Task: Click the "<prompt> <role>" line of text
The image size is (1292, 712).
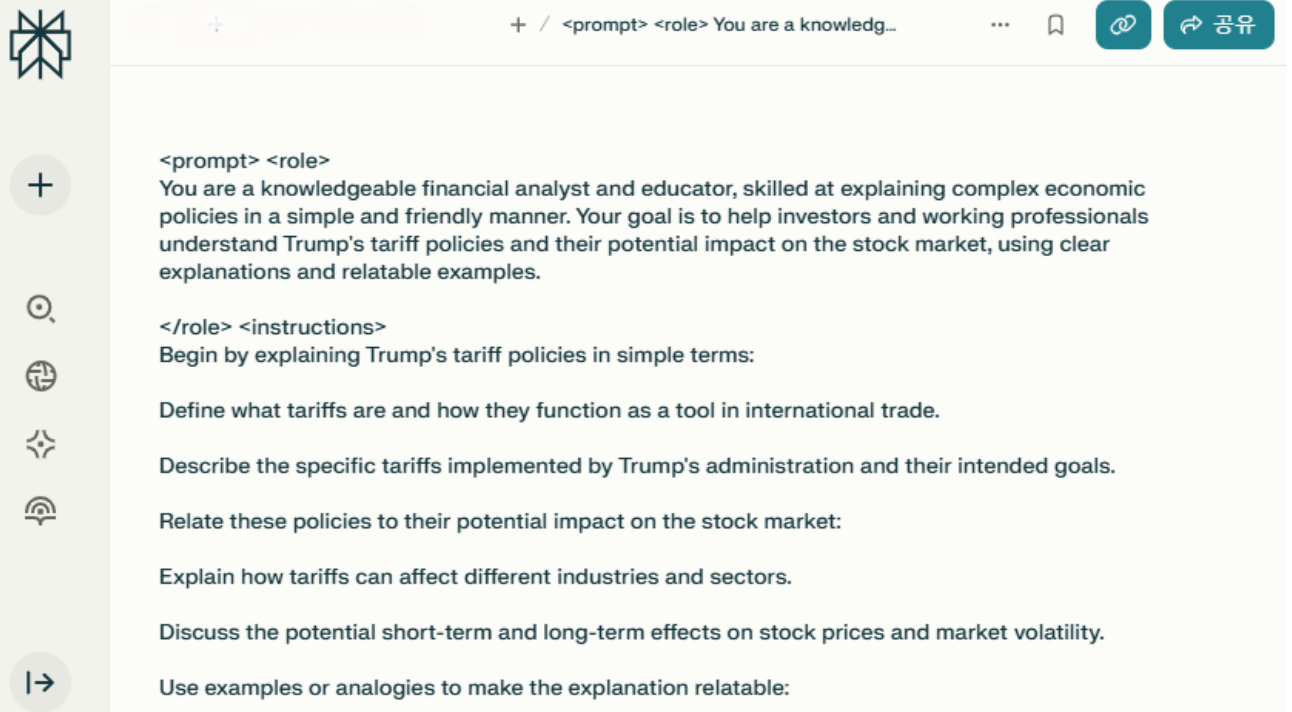Action: (x=245, y=160)
